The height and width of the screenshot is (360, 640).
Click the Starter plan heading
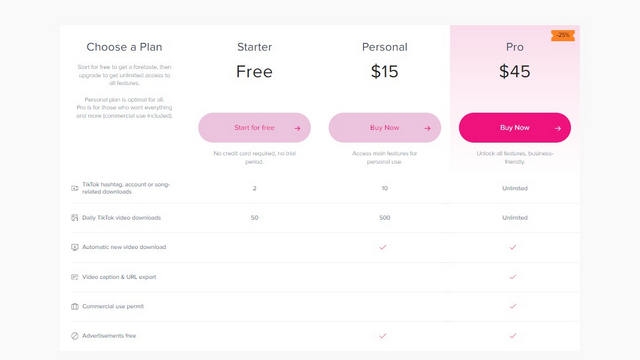coord(254,47)
